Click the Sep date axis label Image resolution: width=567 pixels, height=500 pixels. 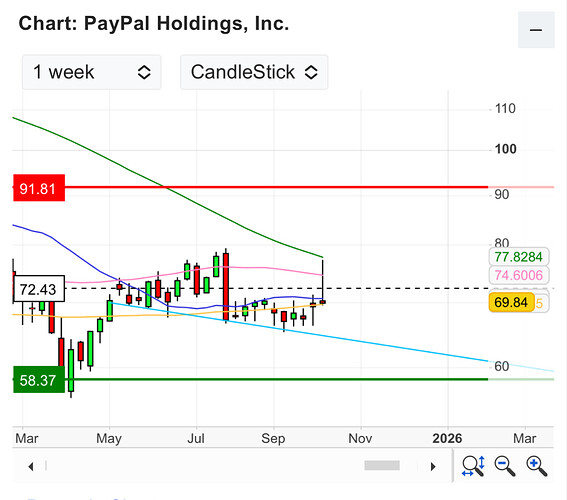click(273, 439)
